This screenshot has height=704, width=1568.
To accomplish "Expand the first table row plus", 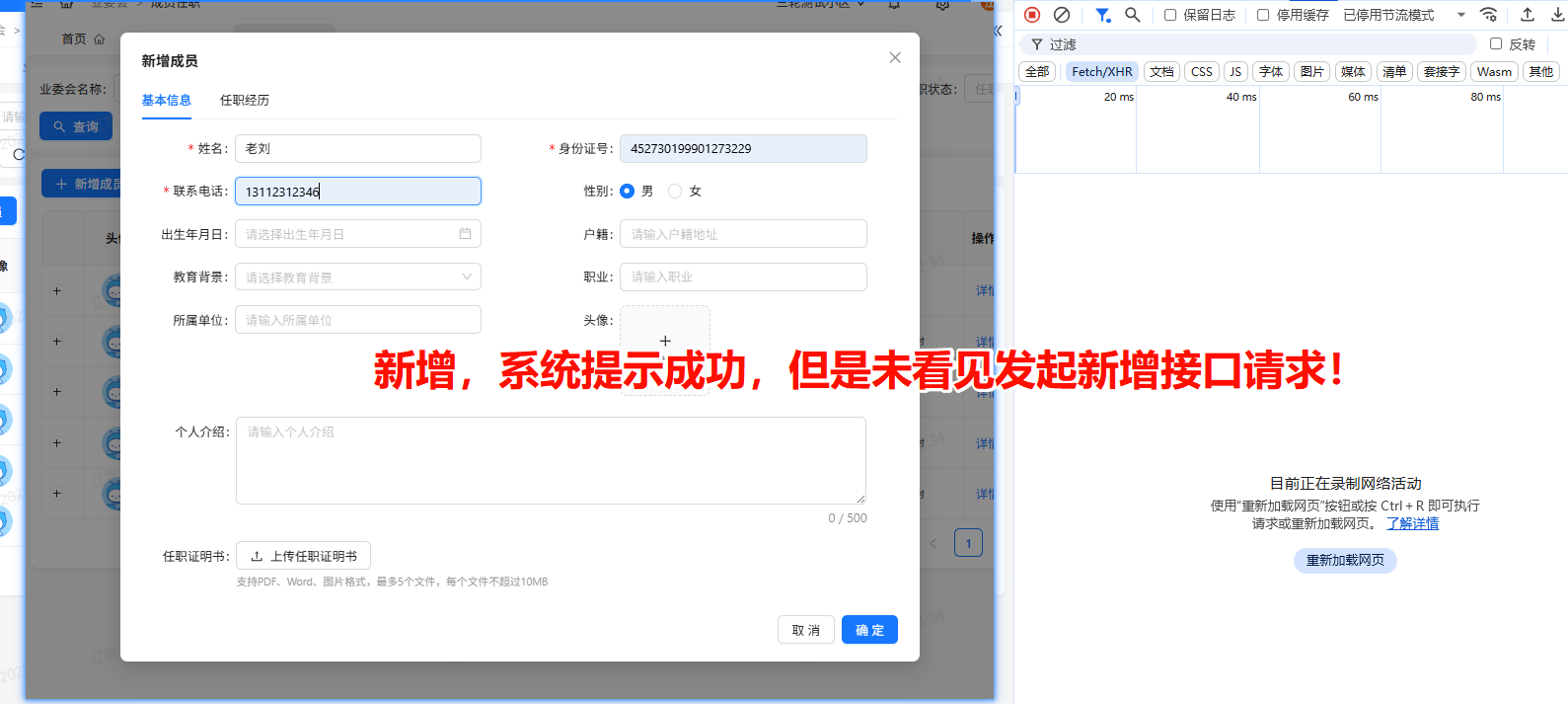I will pyautogui.click(x=57, y=290).
